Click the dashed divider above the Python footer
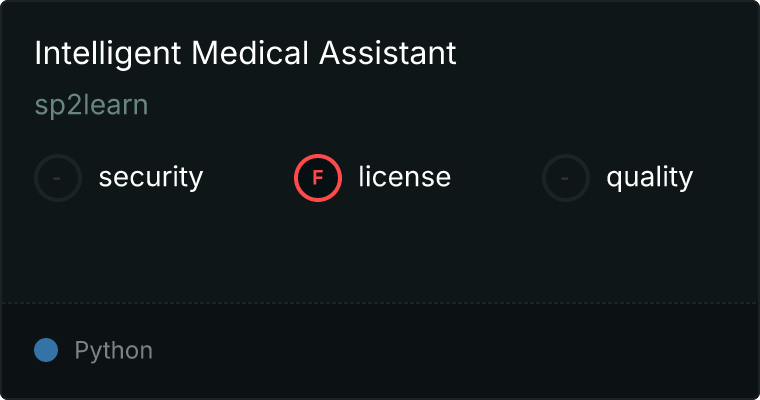The image size is (760, 400). 380,302
